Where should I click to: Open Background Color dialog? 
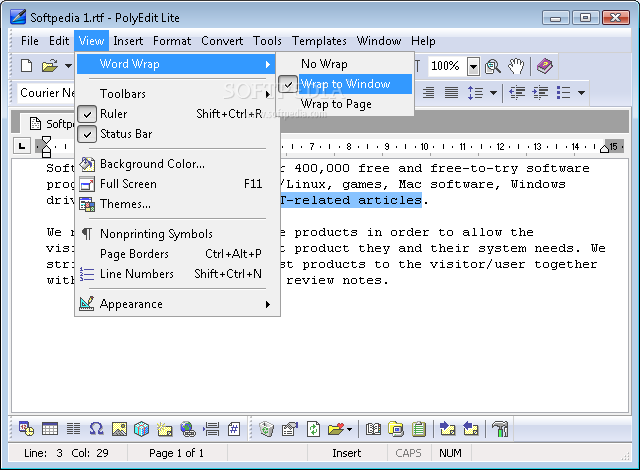coord(175,164)
